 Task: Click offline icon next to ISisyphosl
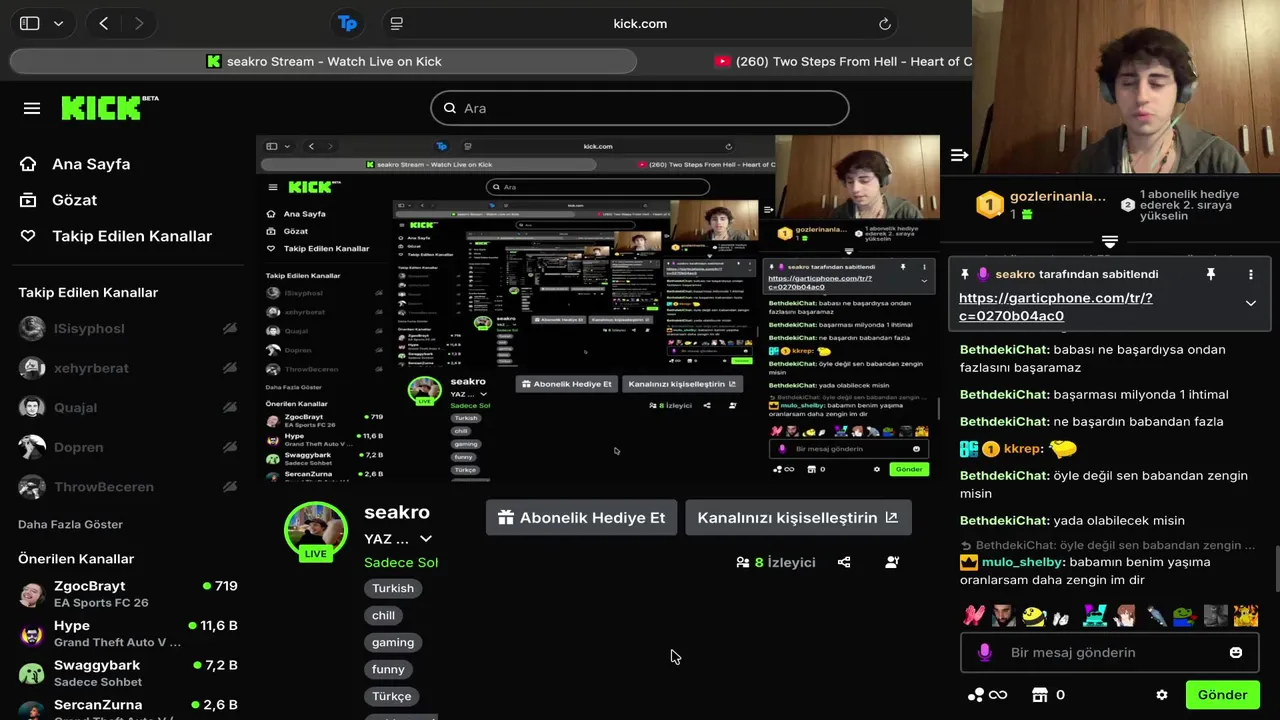click(x=229, y=328)
